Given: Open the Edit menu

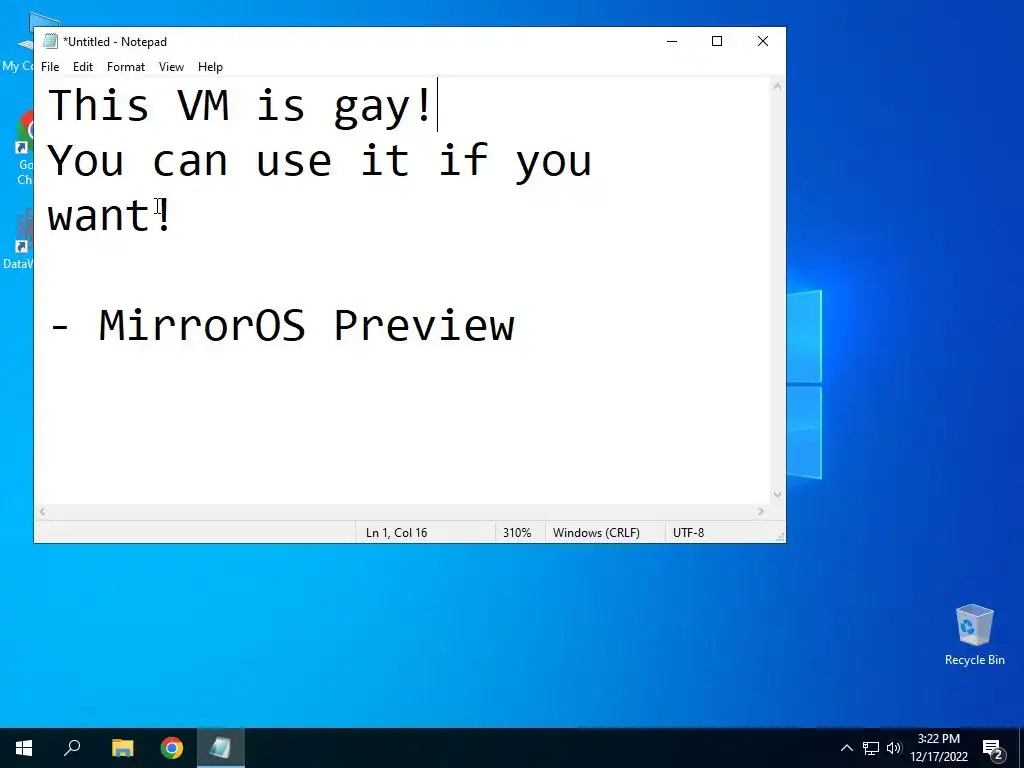Looking at the screenshot, I should (x=83, y=67).
